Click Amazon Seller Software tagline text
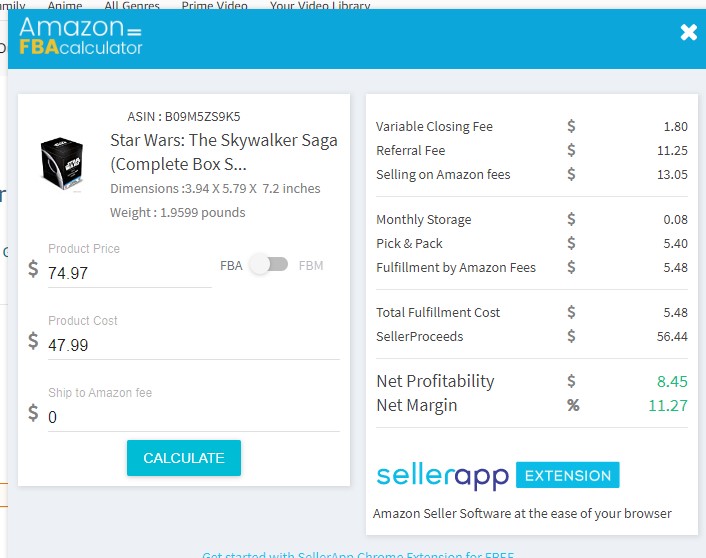Viewport: 706px width, 558px height. 522,514
